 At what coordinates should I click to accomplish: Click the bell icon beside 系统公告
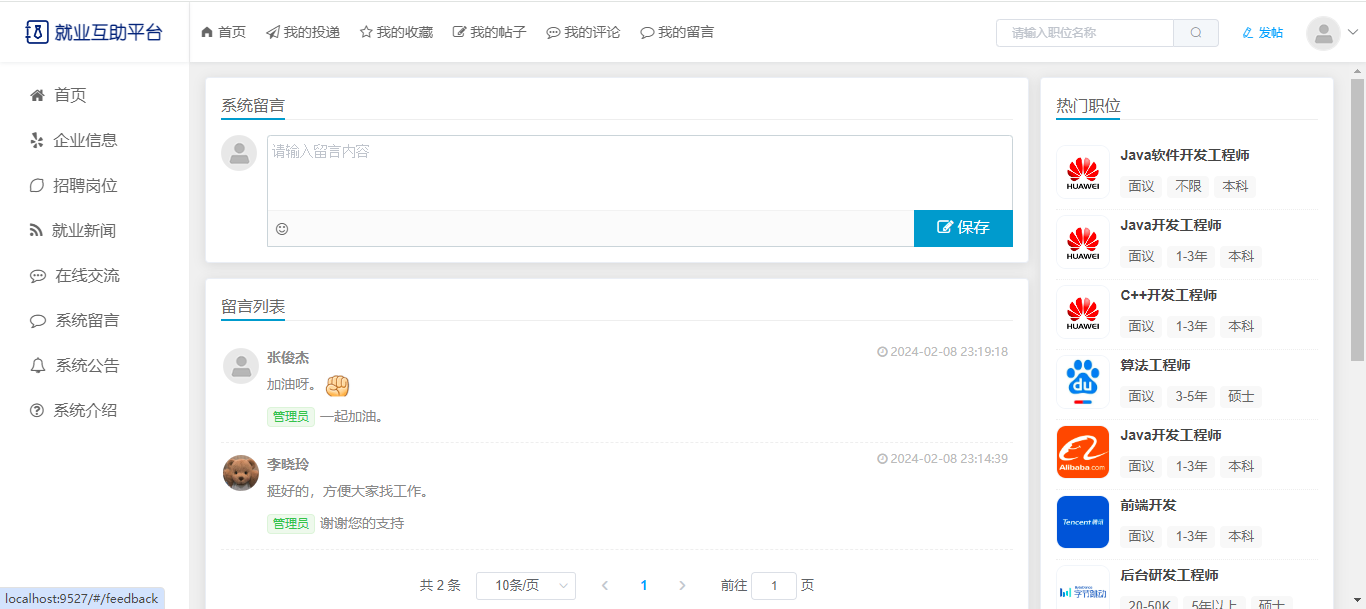(x=38, y=366)
